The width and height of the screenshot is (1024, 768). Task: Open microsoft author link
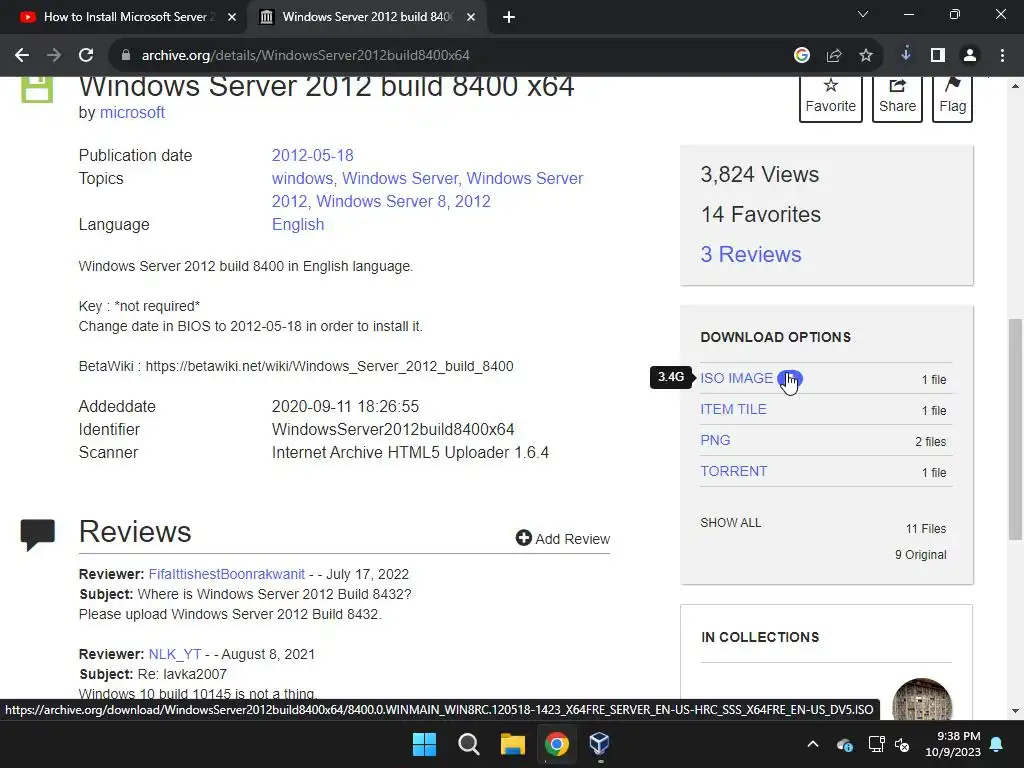(132, 112)
